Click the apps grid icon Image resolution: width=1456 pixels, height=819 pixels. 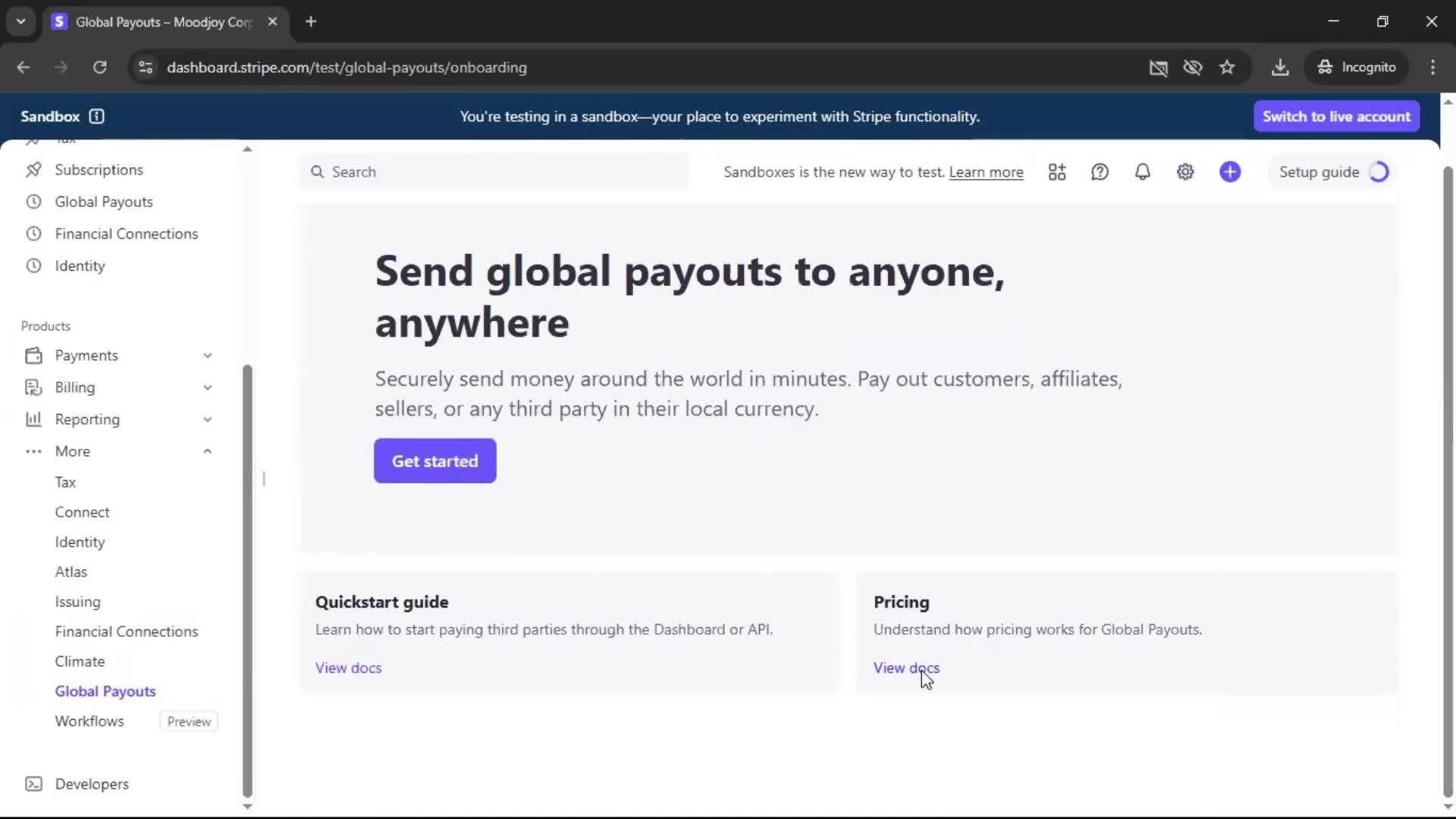pyautogui.click(x=1057, y=172)
